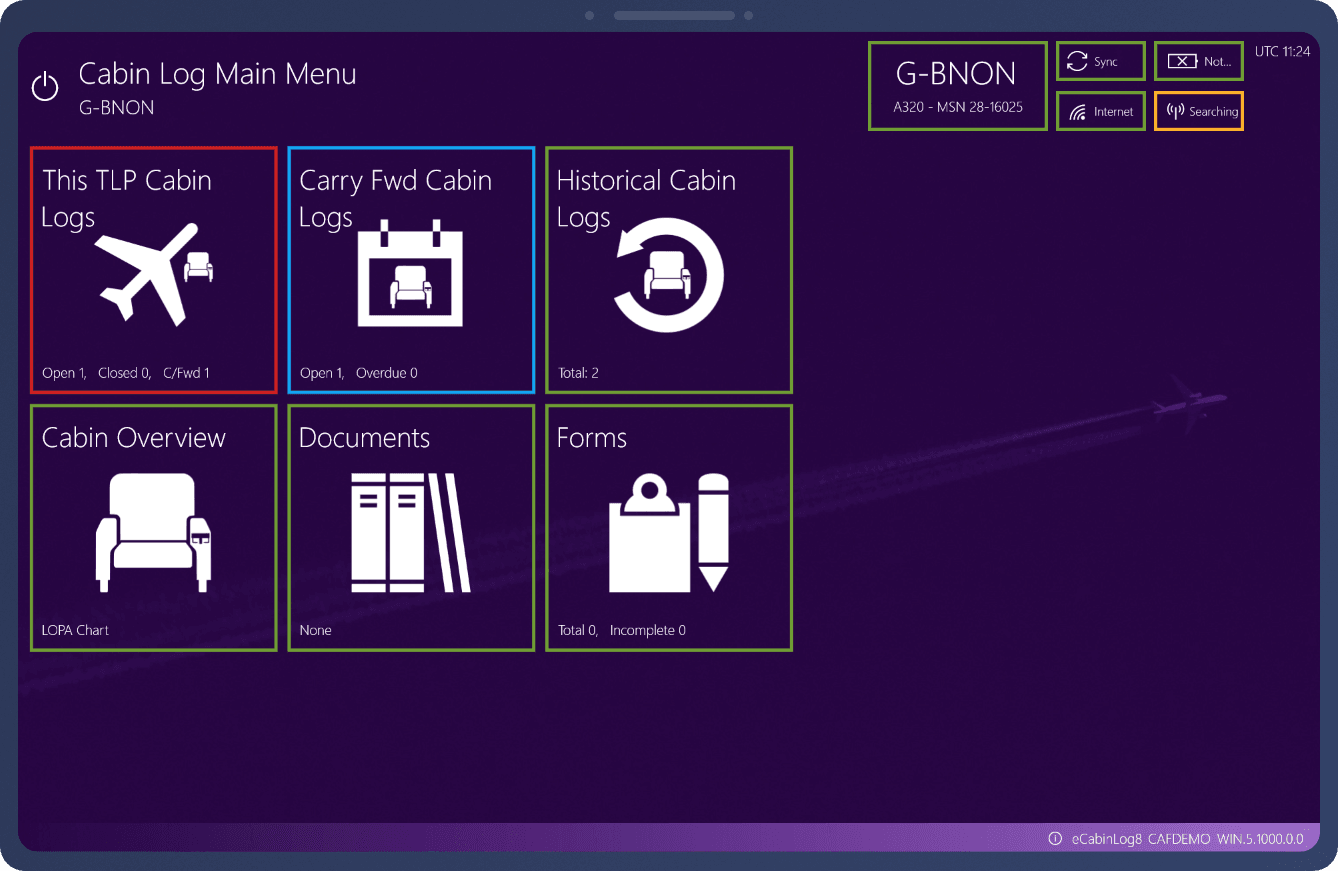Click the 'Total 0, Incomplete 0' text
The image size is (1338, 871).
click(622, 630)
